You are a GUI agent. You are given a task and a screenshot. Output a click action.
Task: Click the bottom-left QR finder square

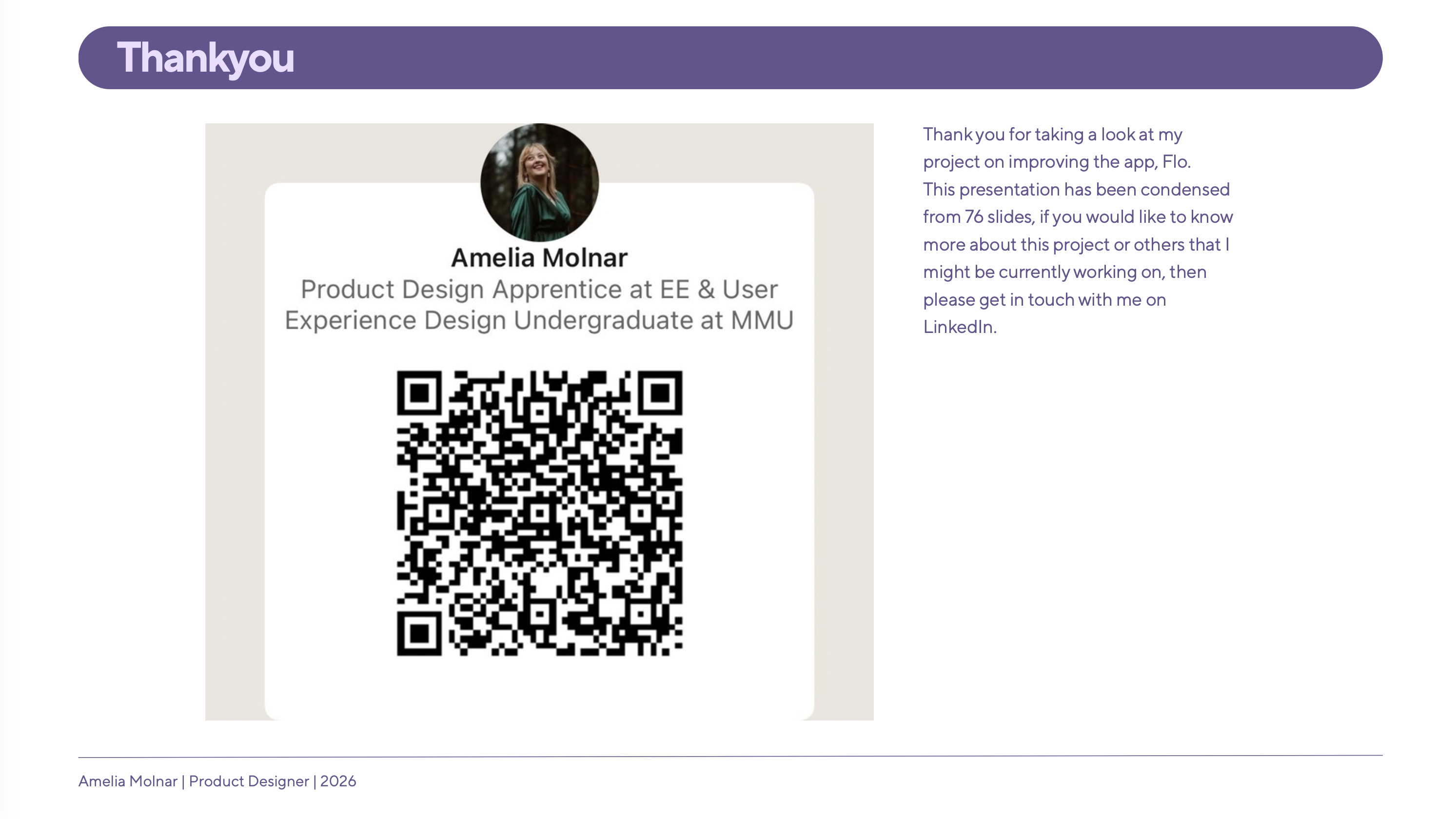tap(419, 634)
